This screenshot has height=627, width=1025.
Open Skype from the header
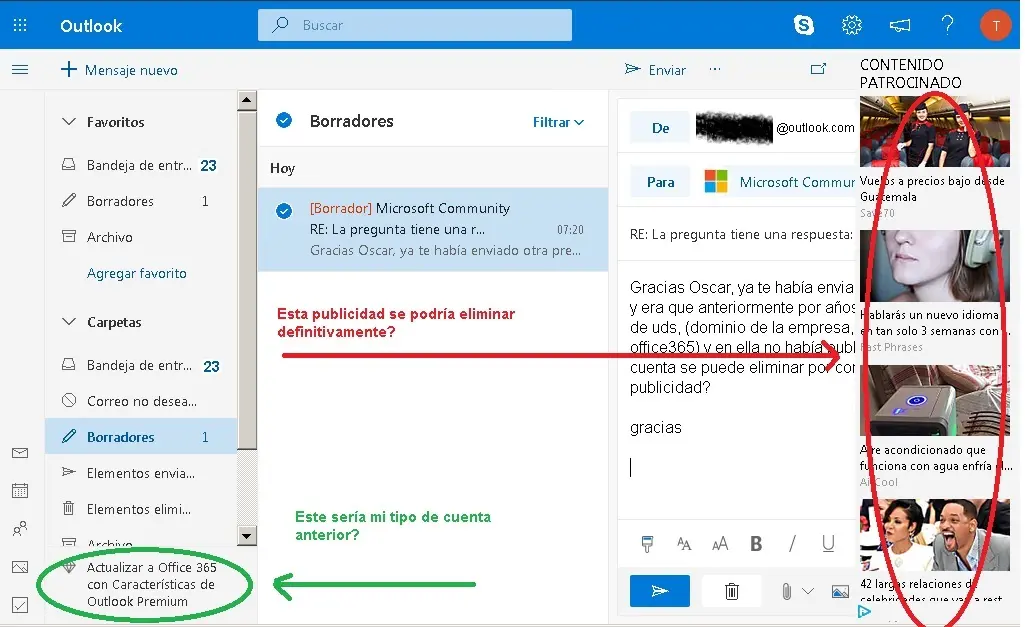click(x=803, y=25)
